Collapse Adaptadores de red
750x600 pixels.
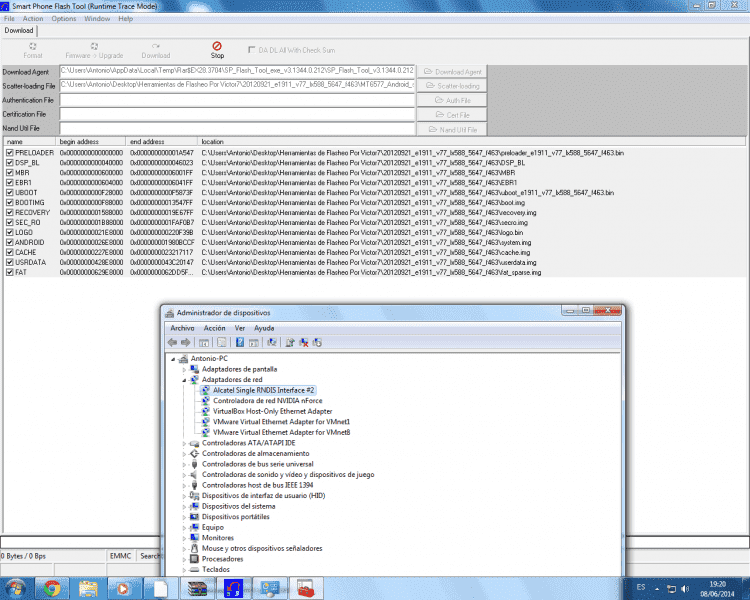[x=184, y=380]
